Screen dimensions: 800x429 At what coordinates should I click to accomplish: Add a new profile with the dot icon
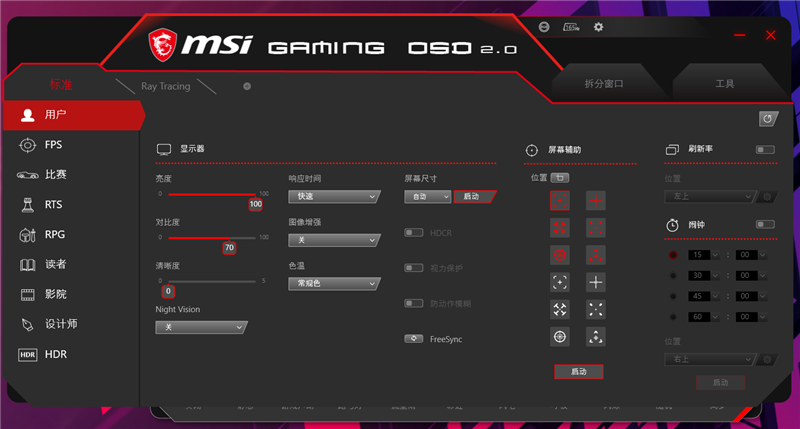coord(247,86)
